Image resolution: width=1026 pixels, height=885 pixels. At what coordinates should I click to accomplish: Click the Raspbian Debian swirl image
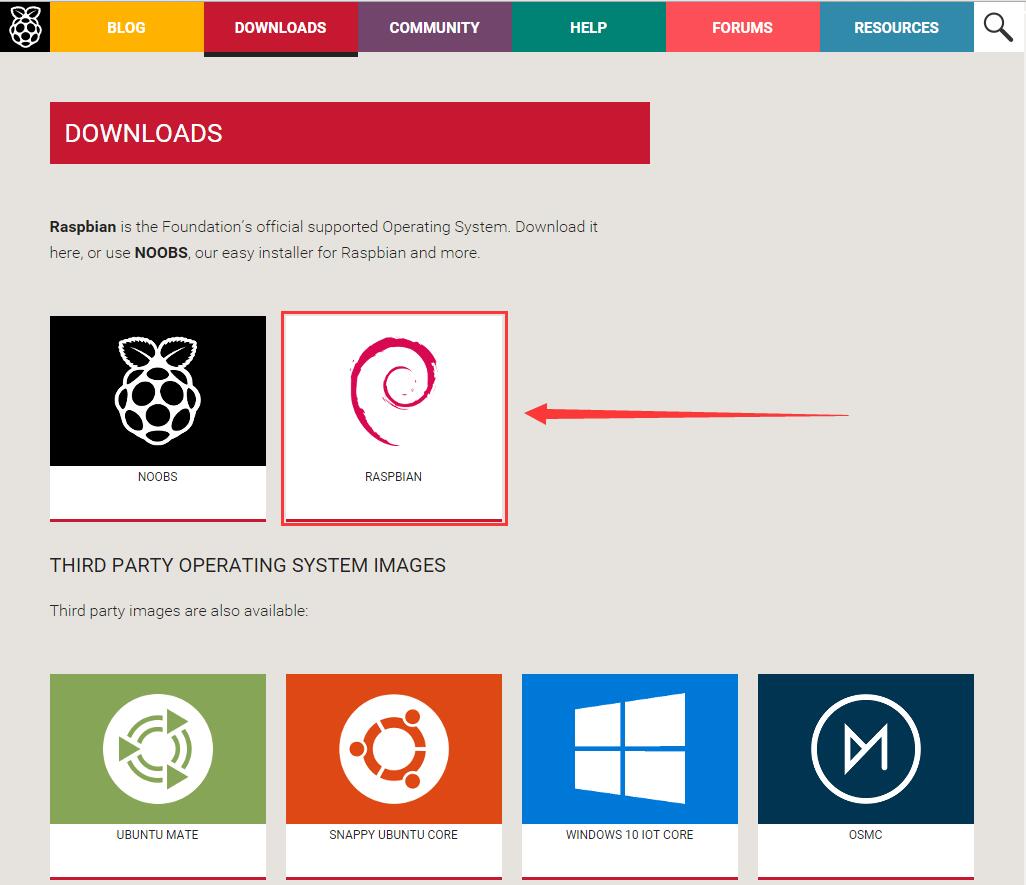click(x=394, y=390)
